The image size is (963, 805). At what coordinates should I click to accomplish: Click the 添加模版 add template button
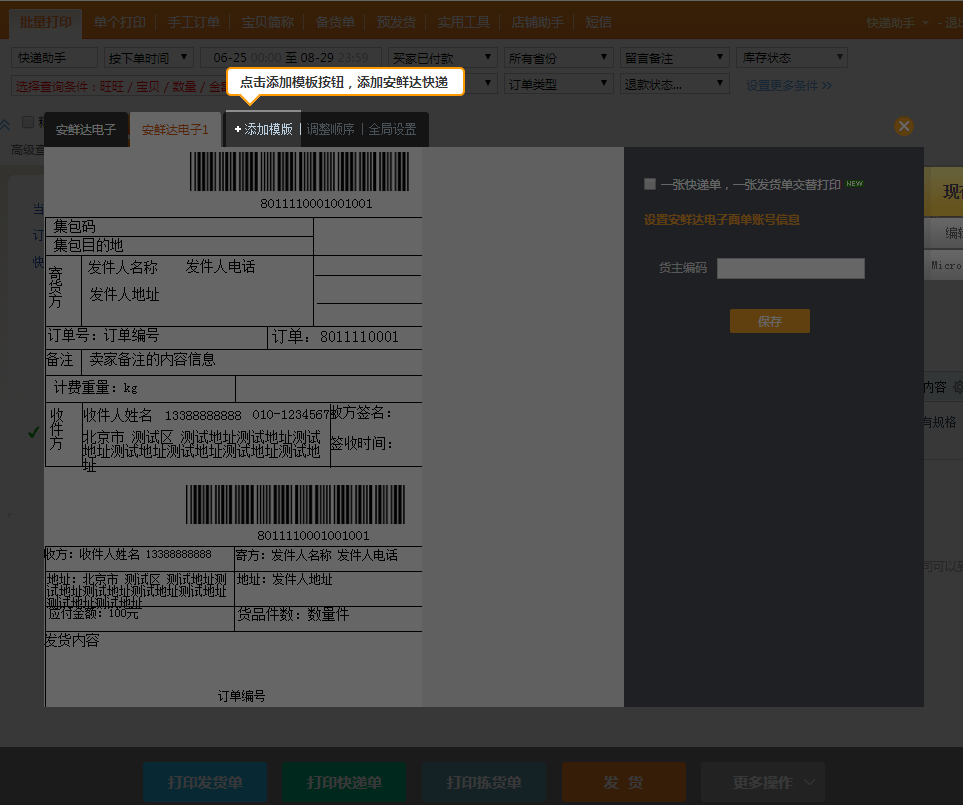[x=263, y=129]
